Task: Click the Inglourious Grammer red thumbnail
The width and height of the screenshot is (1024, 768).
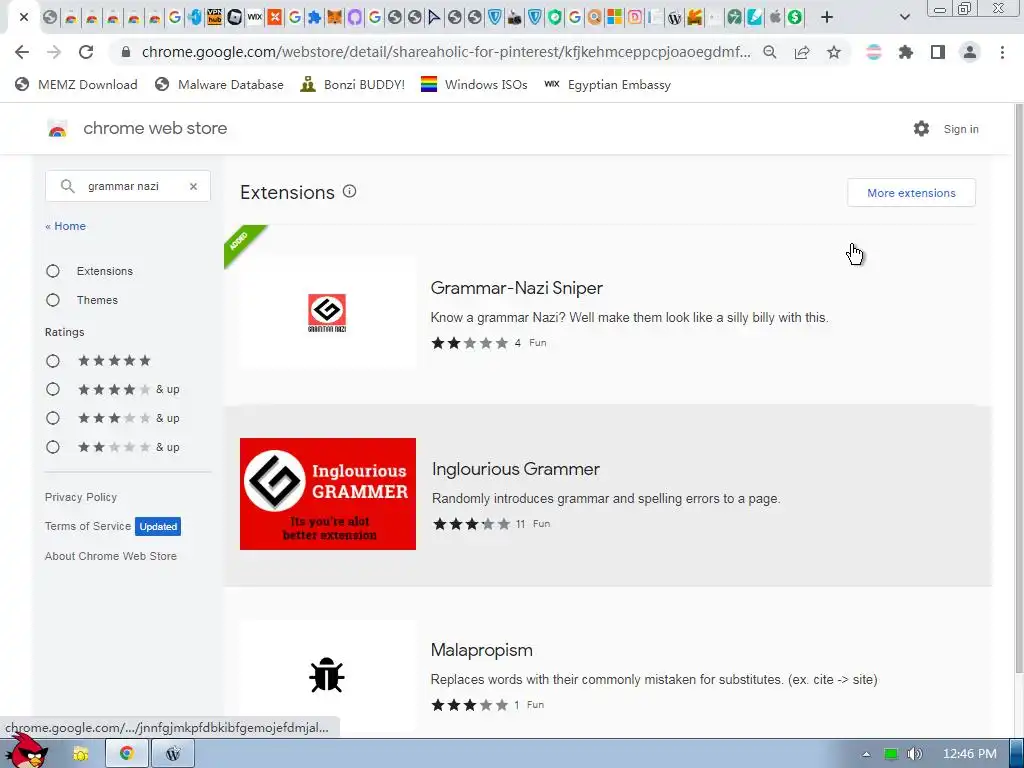Action: [x=328, y=494]
